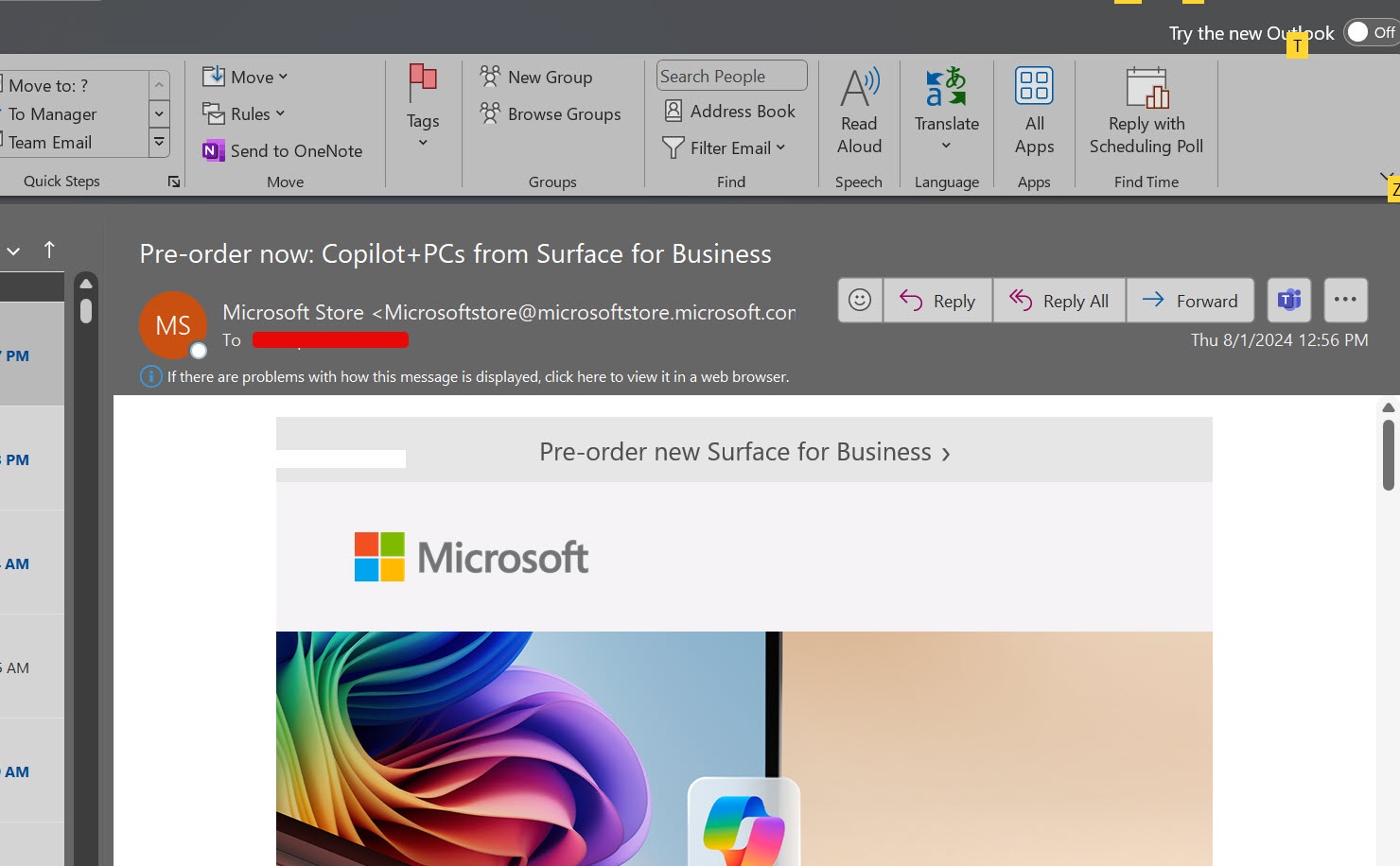Click the Browse Groups icon
The width and height of the screenshot is (1400, 866).
[490, 113]
